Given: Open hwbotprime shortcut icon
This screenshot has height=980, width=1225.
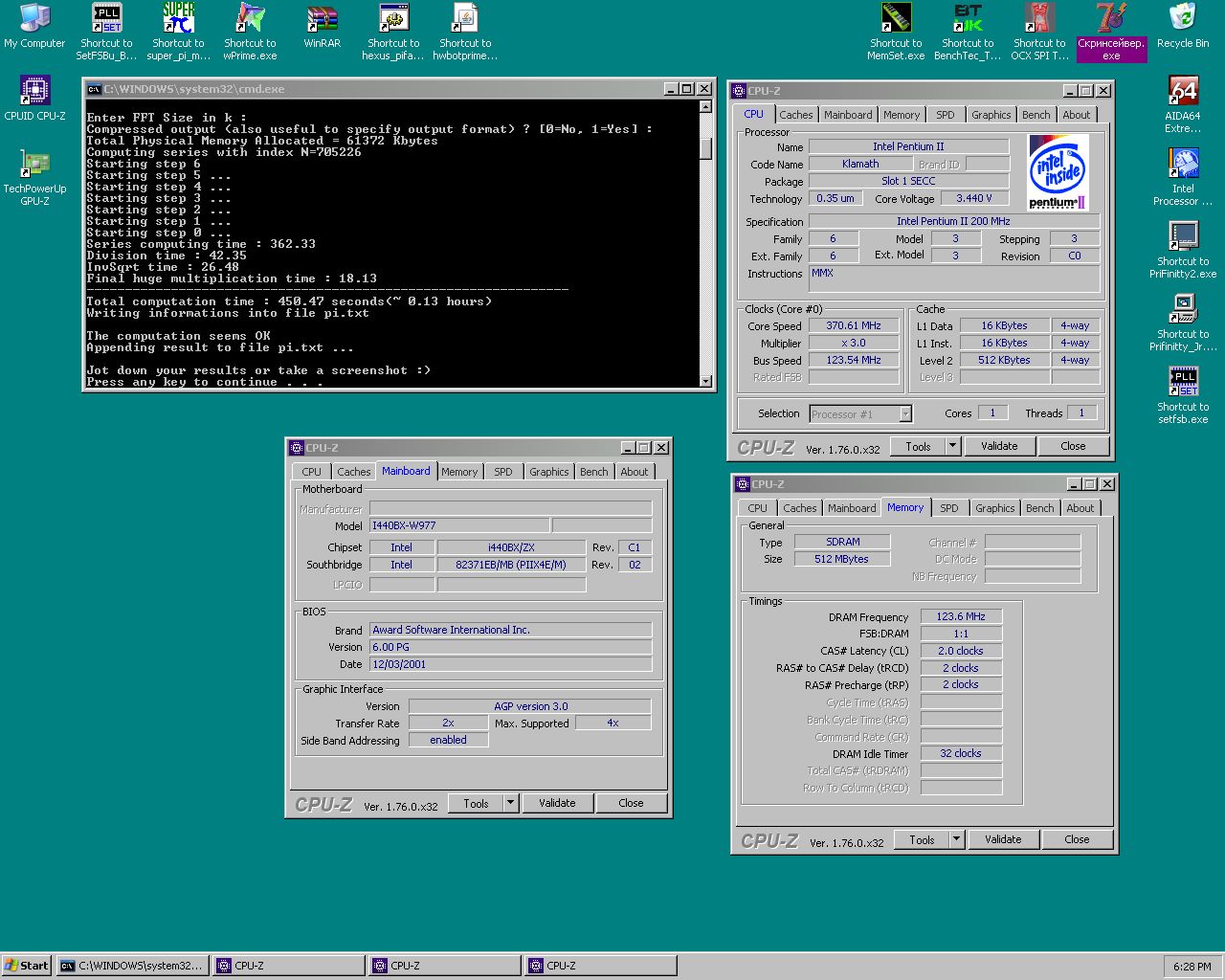Looking at the screenshot, I should click(465, 32).
